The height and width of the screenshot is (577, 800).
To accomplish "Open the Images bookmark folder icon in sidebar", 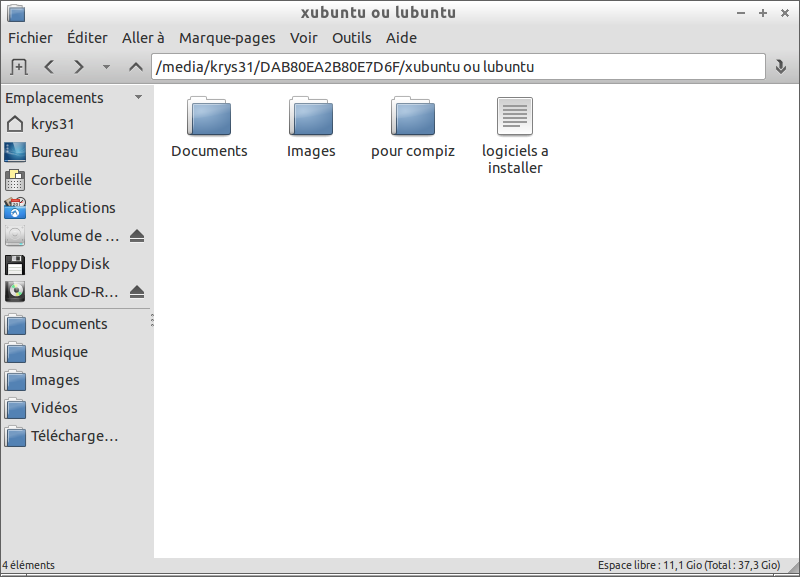I will (15, 380).
